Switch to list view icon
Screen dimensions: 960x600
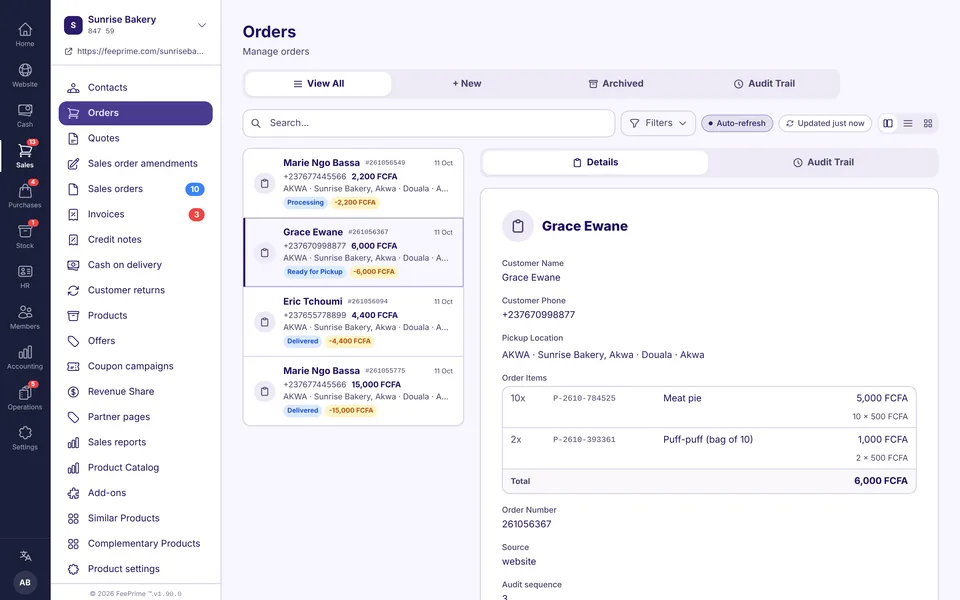coord(908,123)
